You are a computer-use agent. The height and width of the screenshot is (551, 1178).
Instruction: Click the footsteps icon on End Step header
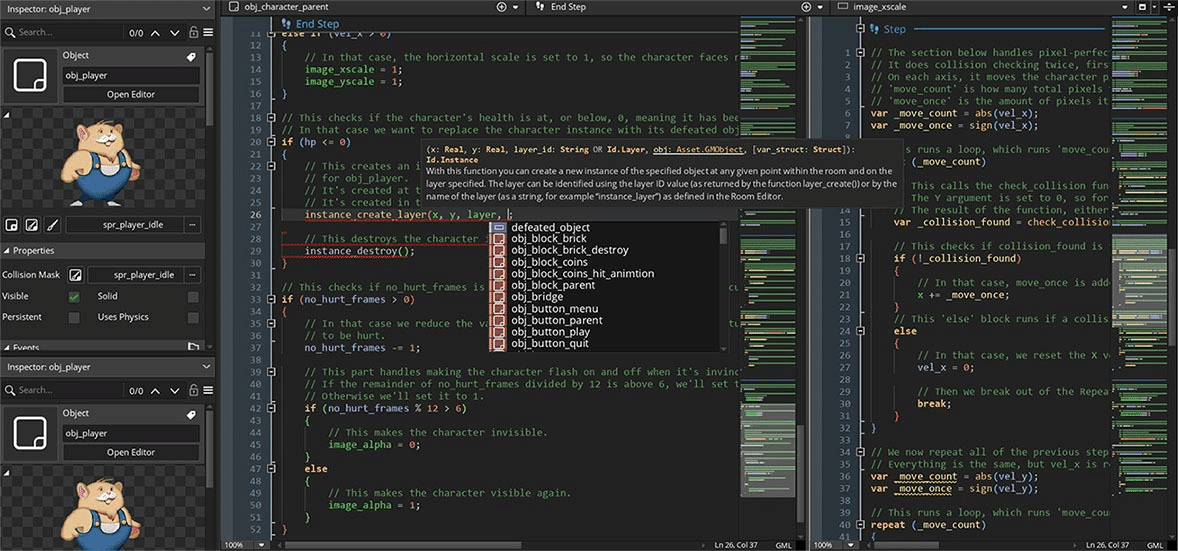285,24
